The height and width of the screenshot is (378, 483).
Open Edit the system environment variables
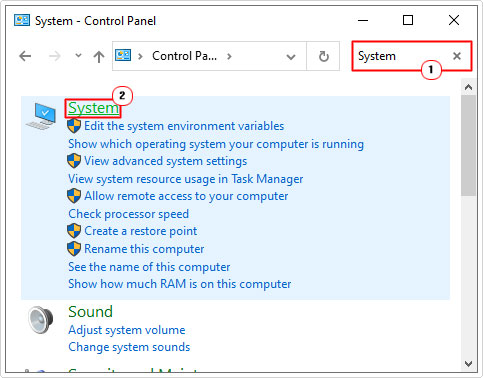[x=184, y=126]
